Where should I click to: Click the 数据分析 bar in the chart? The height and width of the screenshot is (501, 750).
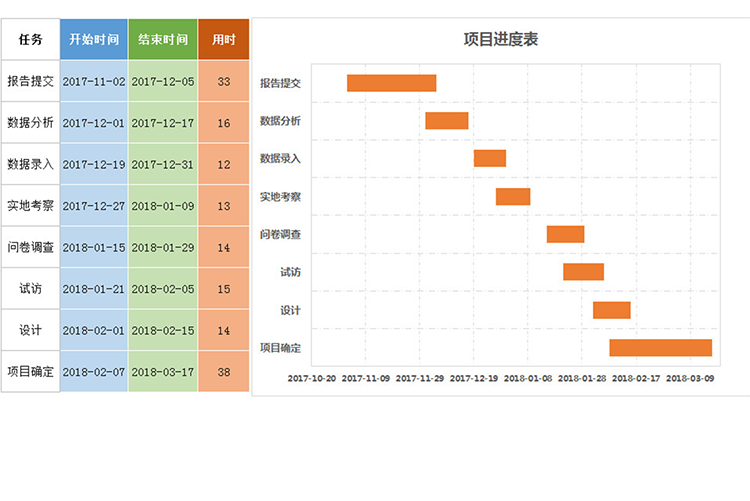[446, 121]
